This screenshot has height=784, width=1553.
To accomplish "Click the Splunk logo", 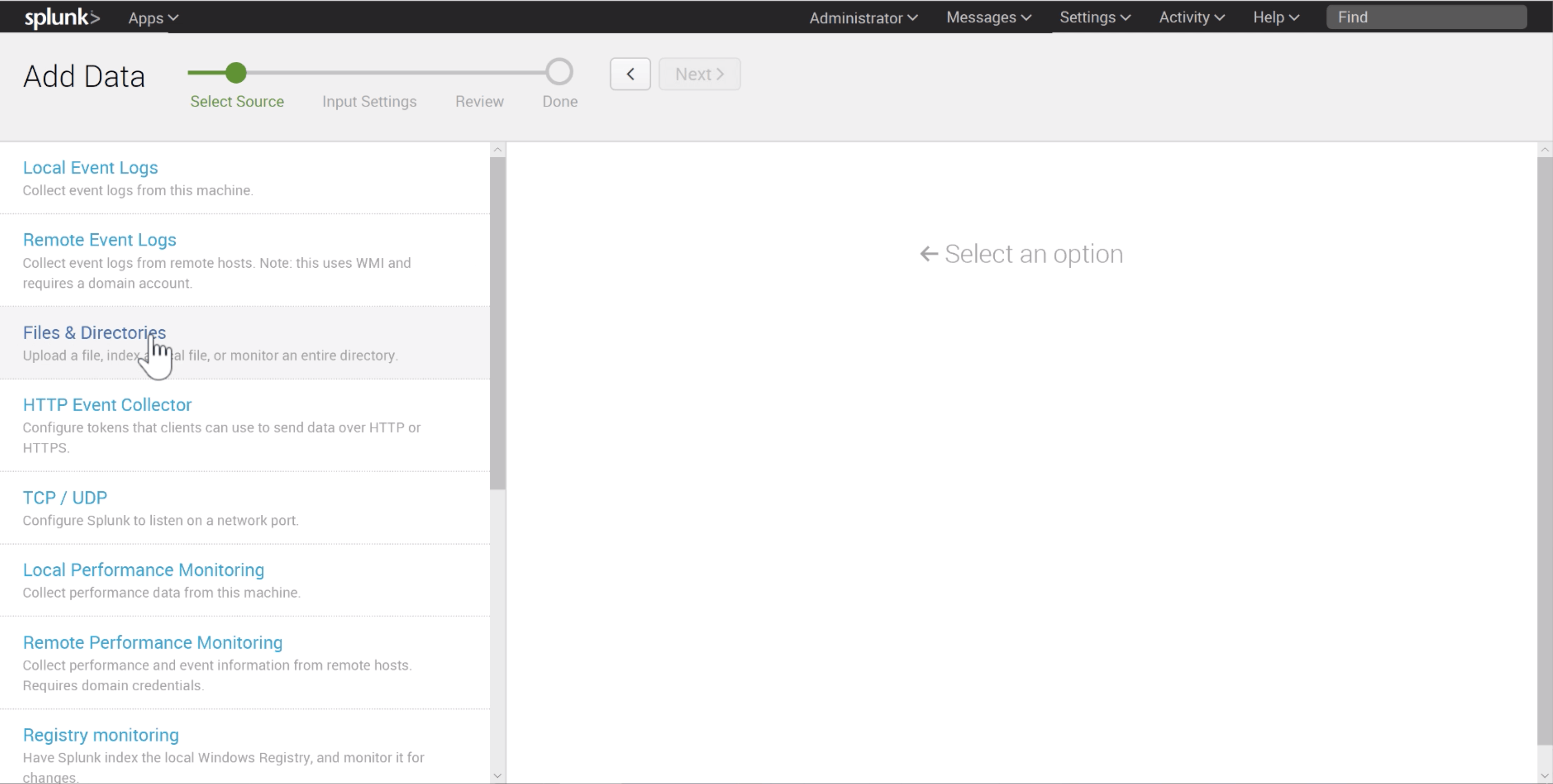I will (x=62, y=17).
